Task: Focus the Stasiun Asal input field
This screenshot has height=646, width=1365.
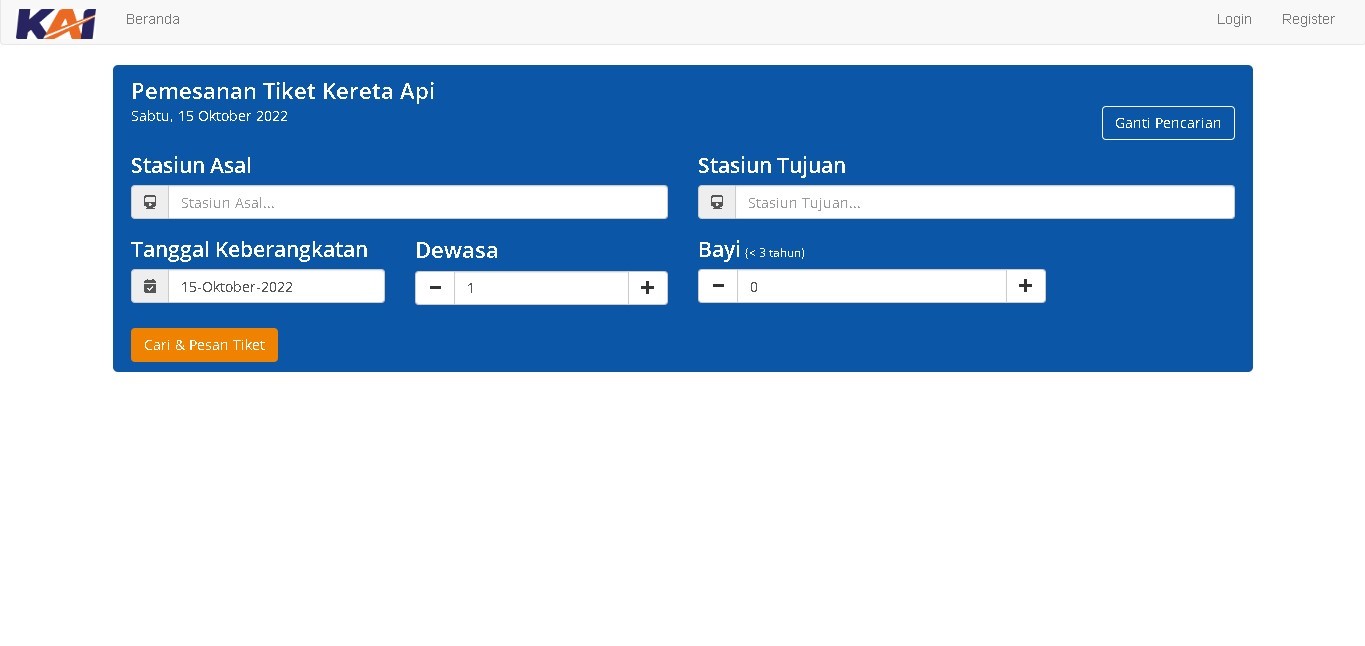Action: (x=417, y=202)
